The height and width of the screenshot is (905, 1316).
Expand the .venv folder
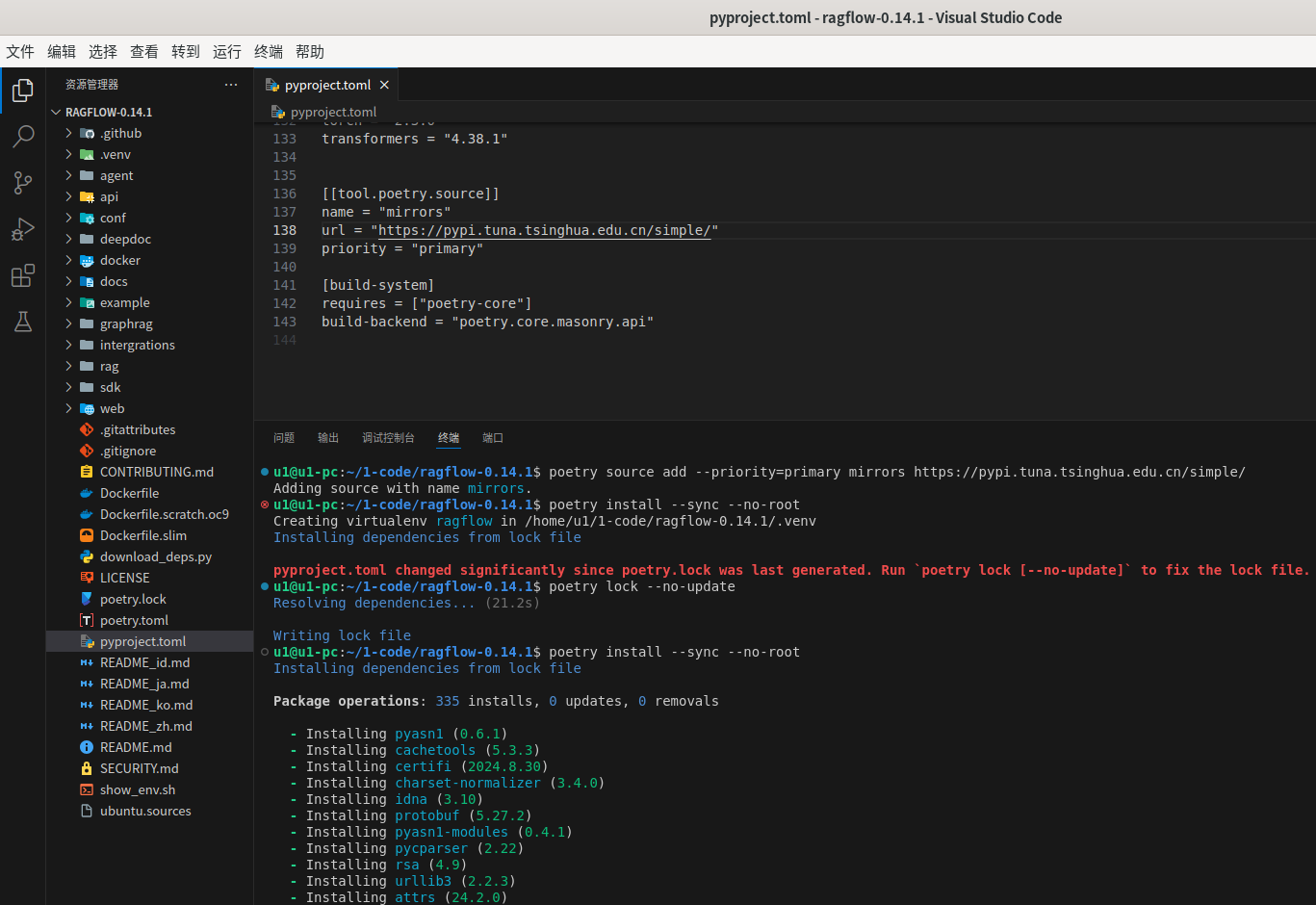(68, 154)
